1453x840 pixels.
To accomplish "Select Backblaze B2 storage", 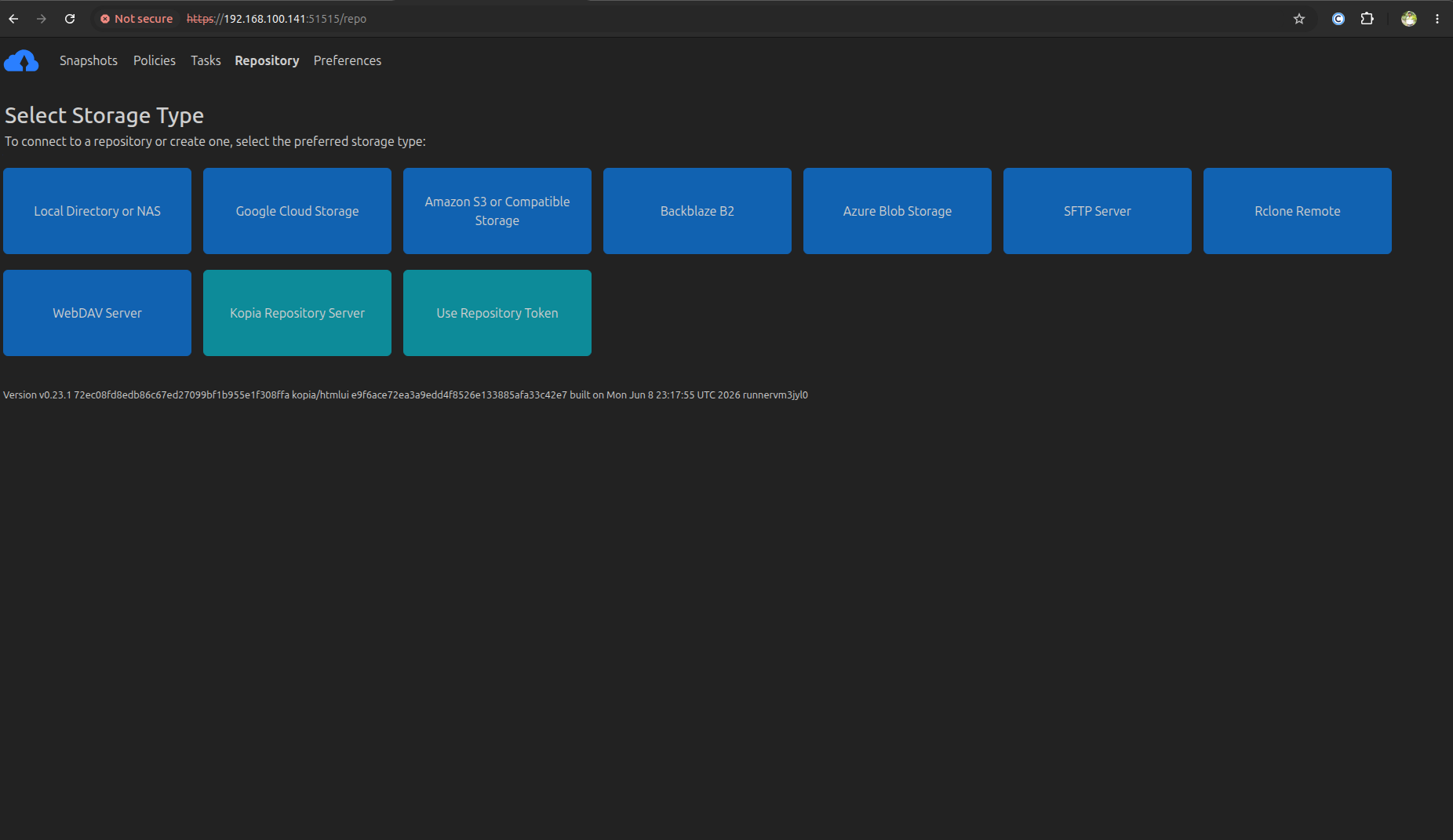I will pyautogui.click(x=697, y=211).
